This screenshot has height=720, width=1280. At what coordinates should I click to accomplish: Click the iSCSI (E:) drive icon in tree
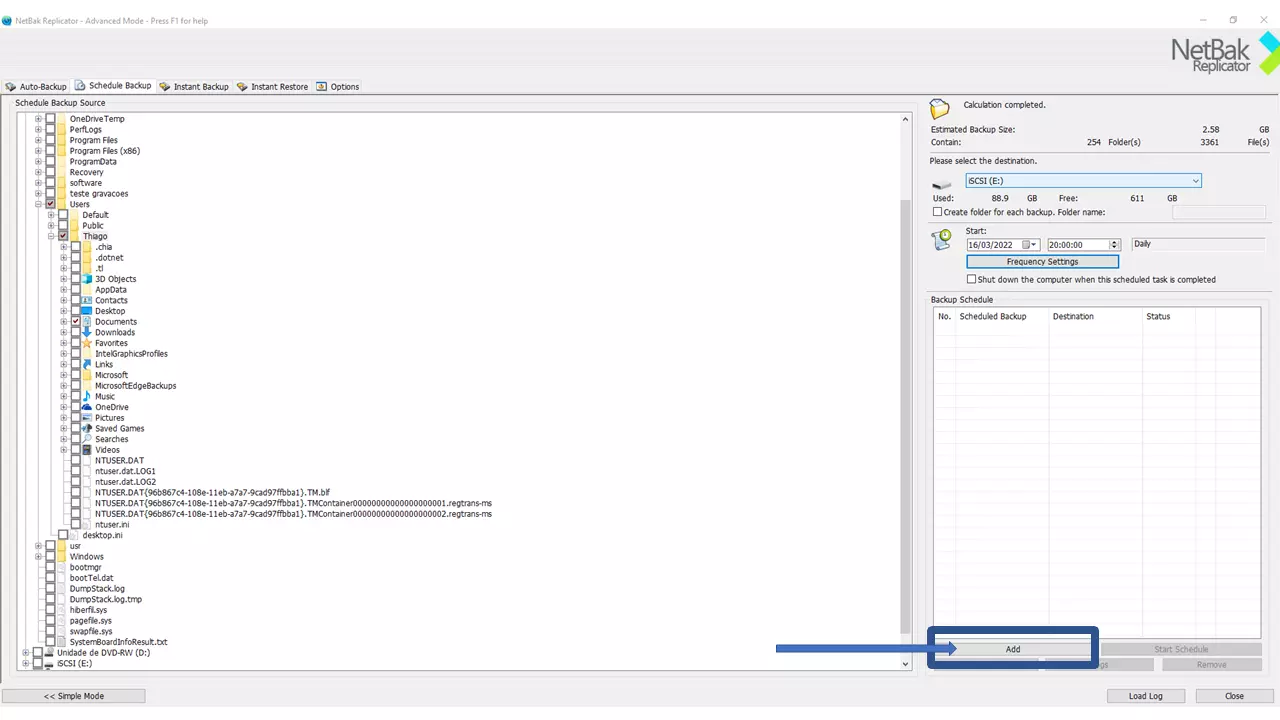coord(49,664)
